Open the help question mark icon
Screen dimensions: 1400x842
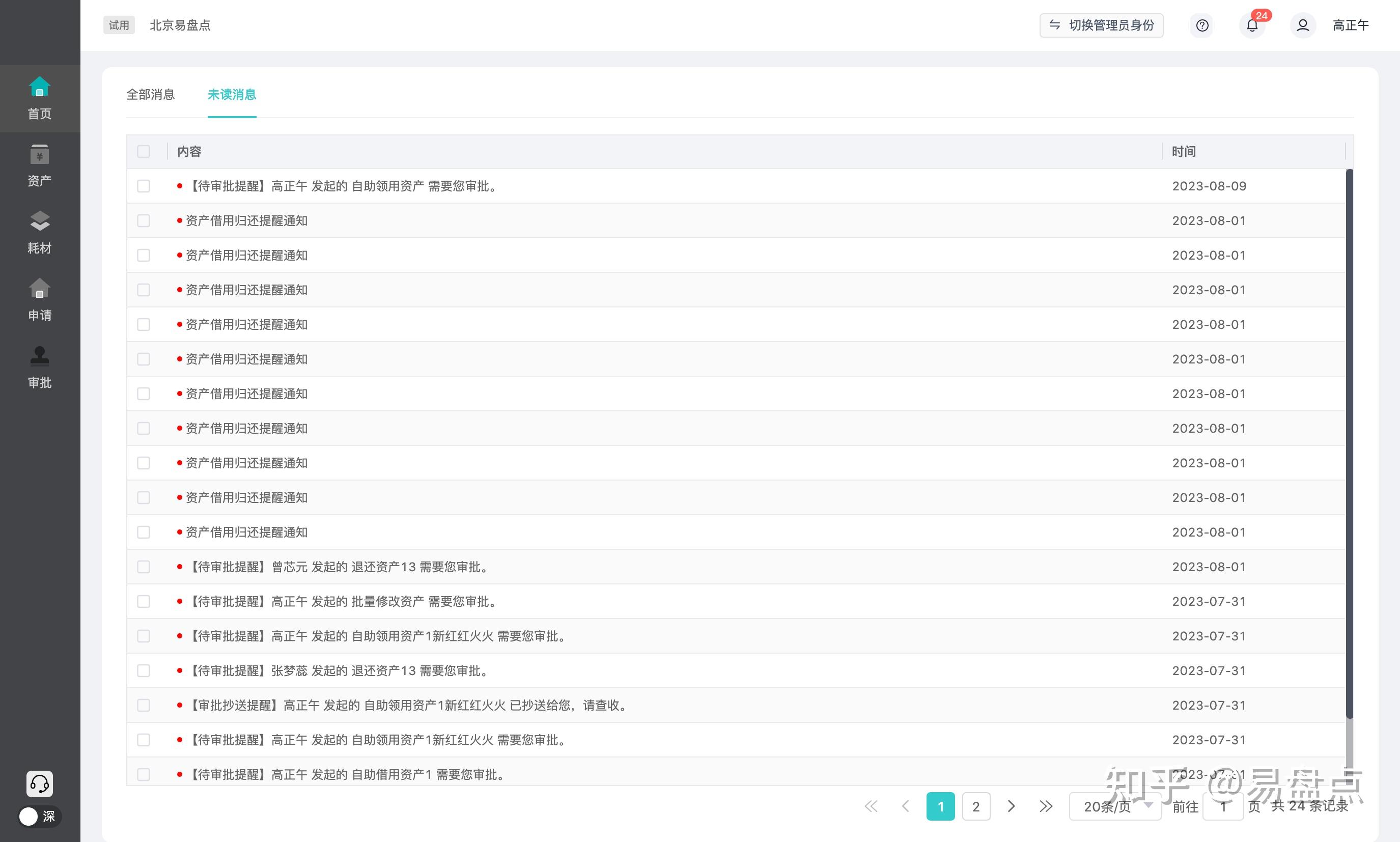pyautogui.click(x=1202, y=25)
